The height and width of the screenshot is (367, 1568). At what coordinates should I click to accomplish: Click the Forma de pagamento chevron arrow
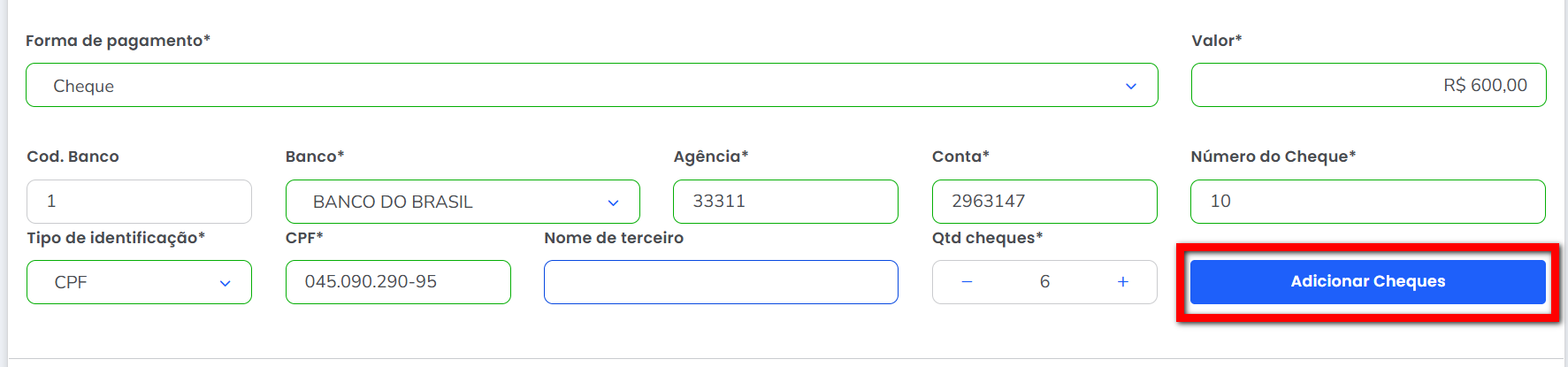(x=1130, y=86)
